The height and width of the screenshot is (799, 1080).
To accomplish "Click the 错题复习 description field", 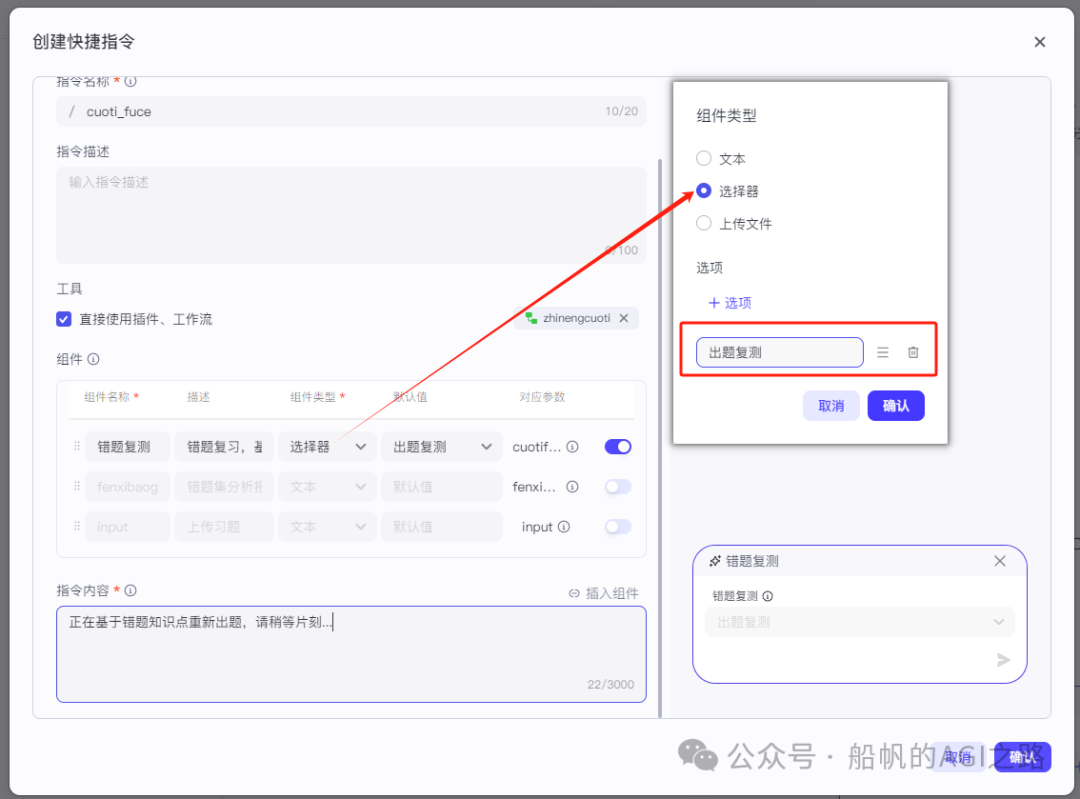I will pos(225,446).
